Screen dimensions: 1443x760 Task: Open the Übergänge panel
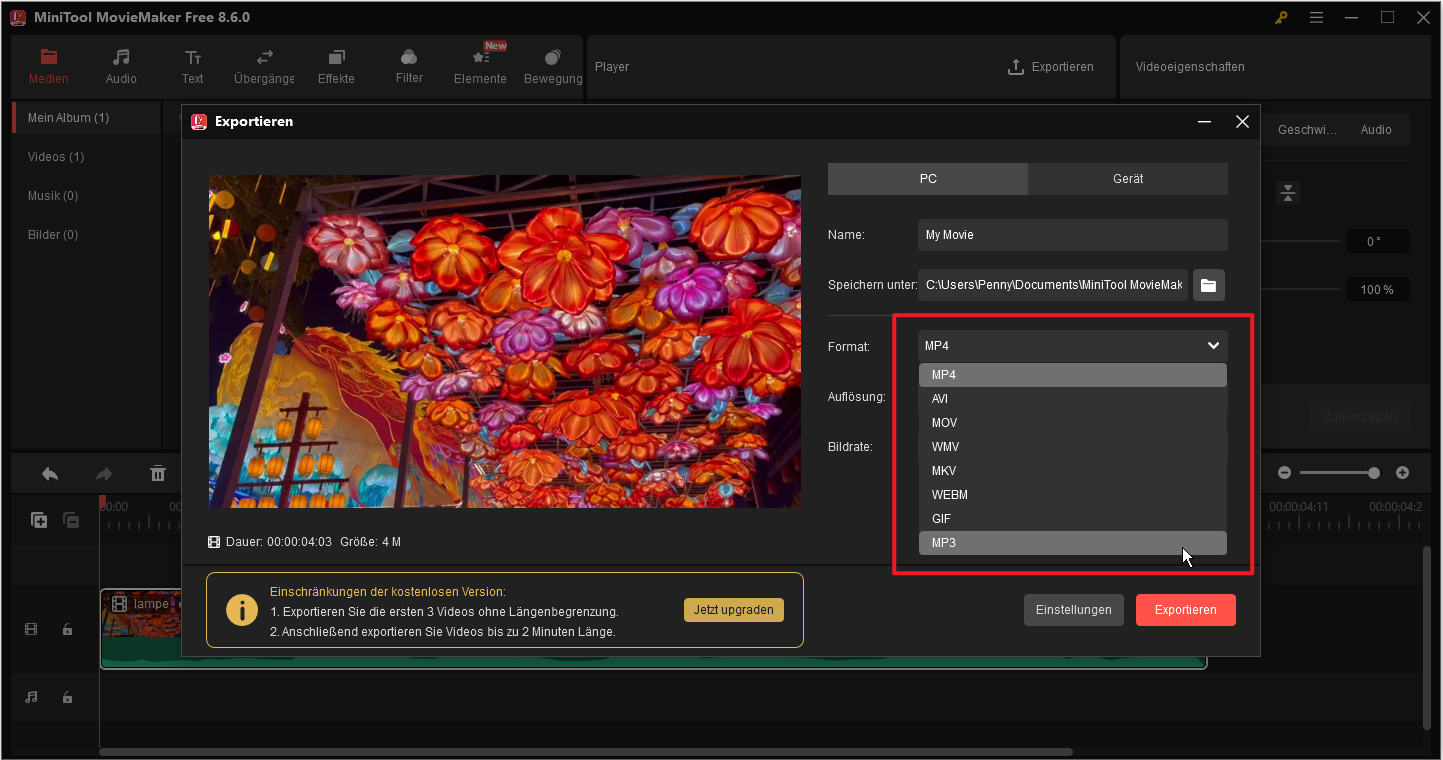point(263,57)
